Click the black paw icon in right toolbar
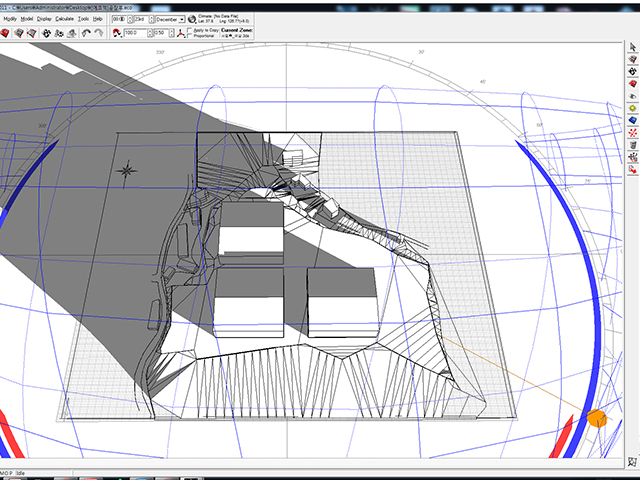Image resolution: width=640 pixels, height=480 pixels. 633,72
